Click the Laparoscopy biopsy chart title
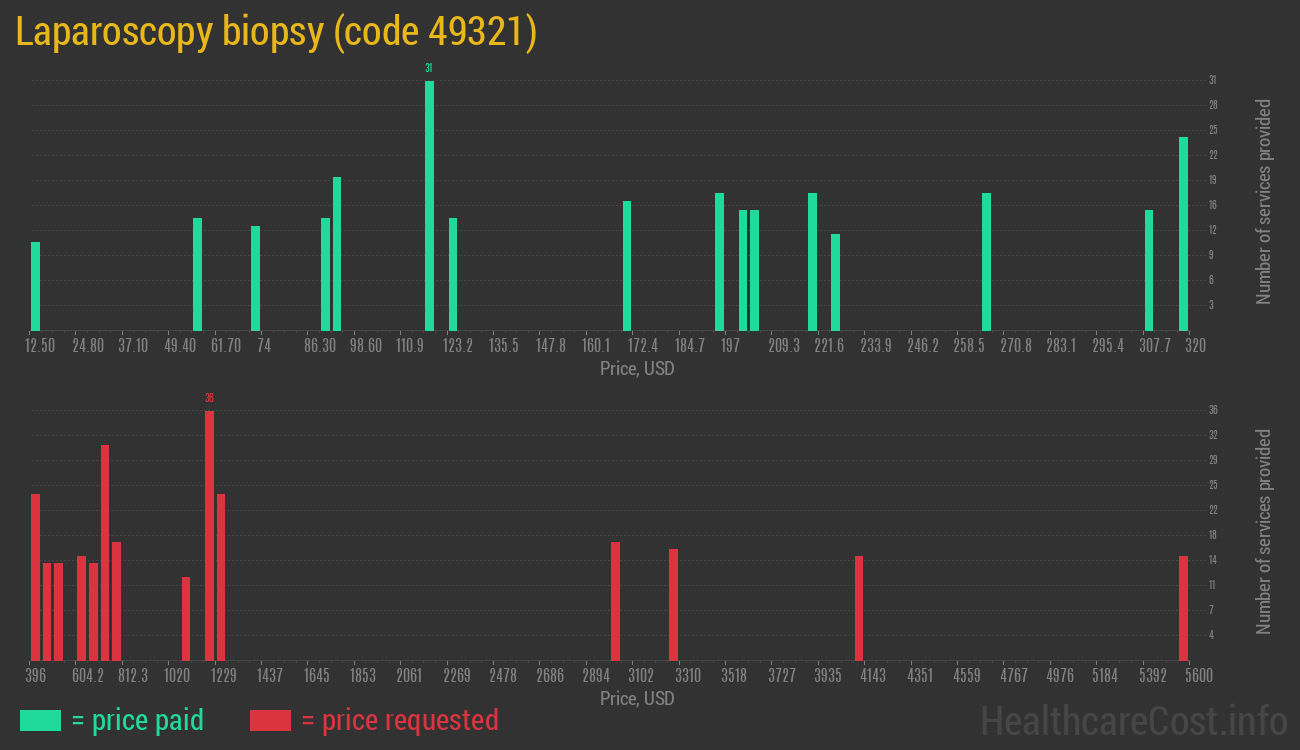 (x=277, y=32)
